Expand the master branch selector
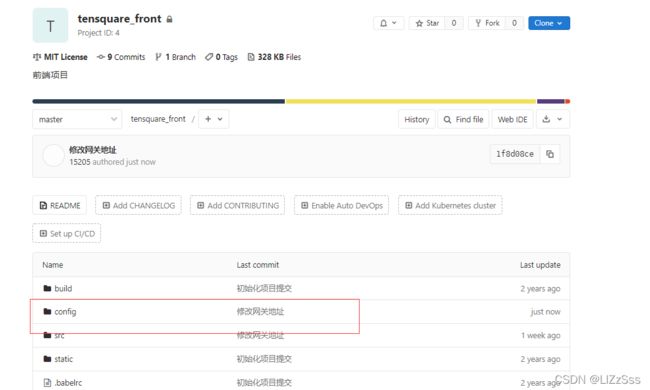 77,119
